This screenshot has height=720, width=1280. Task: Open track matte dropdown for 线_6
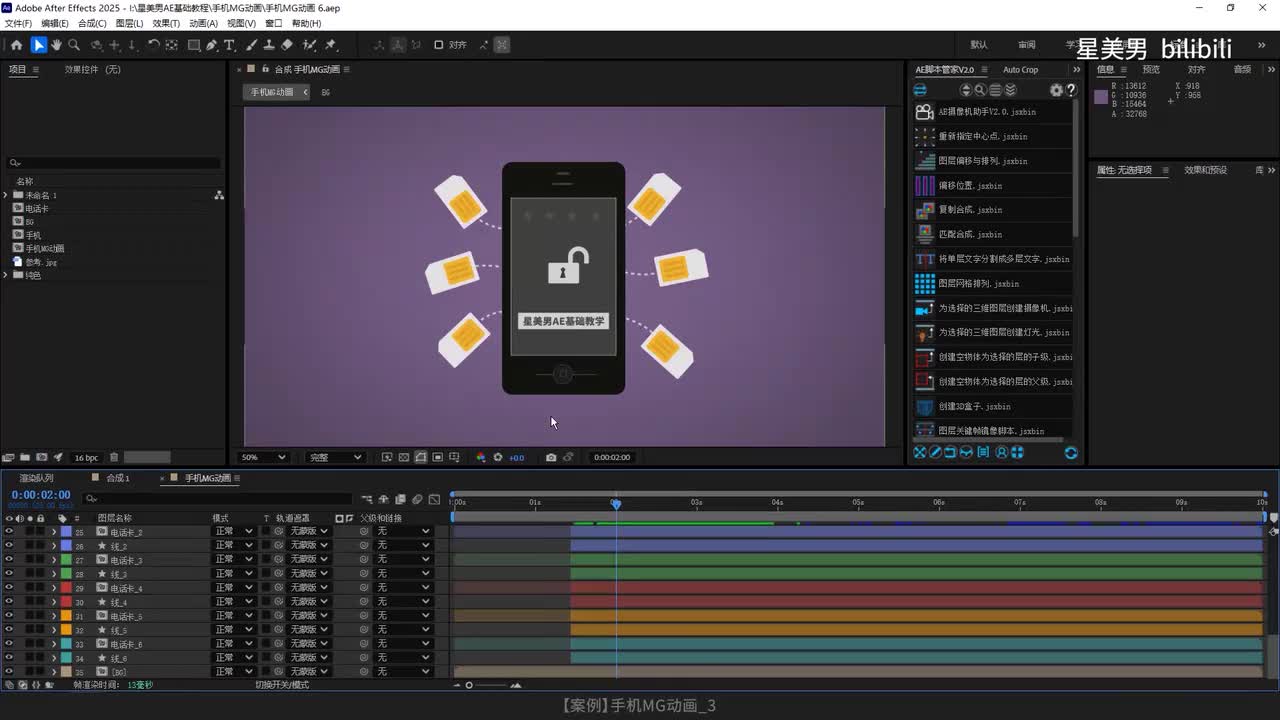click(309, 658)
